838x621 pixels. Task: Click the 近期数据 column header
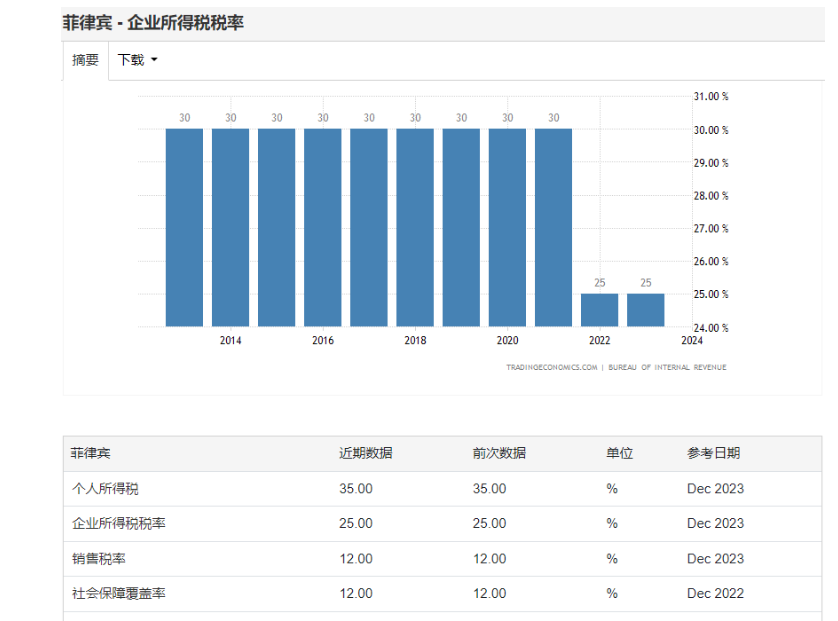[366, 453]
